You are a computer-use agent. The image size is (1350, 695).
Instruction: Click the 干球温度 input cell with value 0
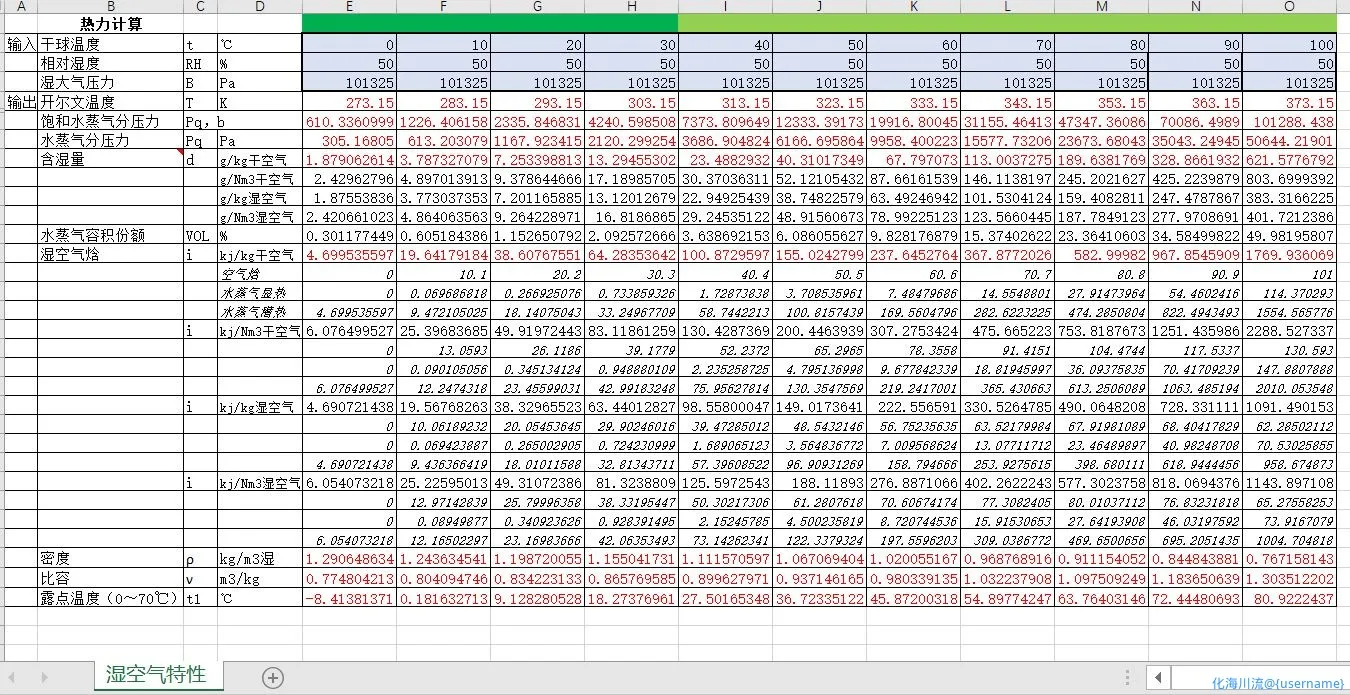coord(348,44)
